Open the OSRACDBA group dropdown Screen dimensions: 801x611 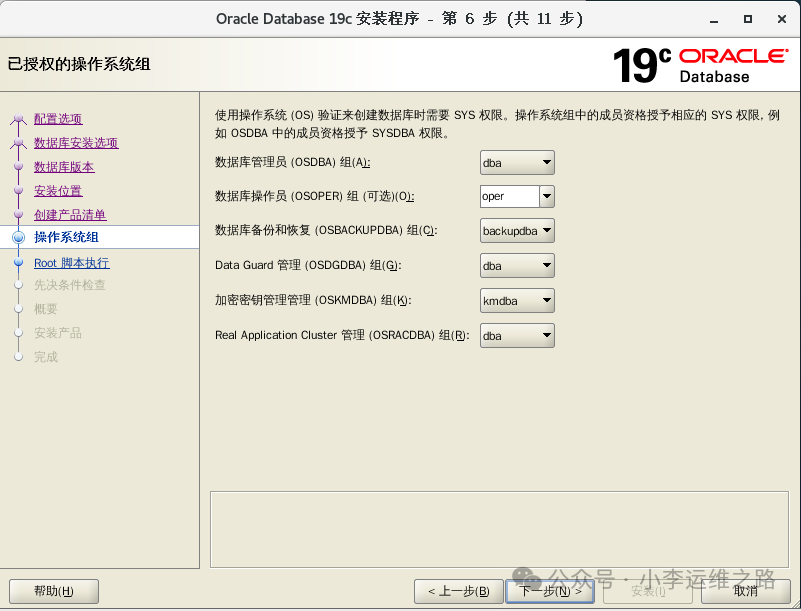click(x=517, y=336)
